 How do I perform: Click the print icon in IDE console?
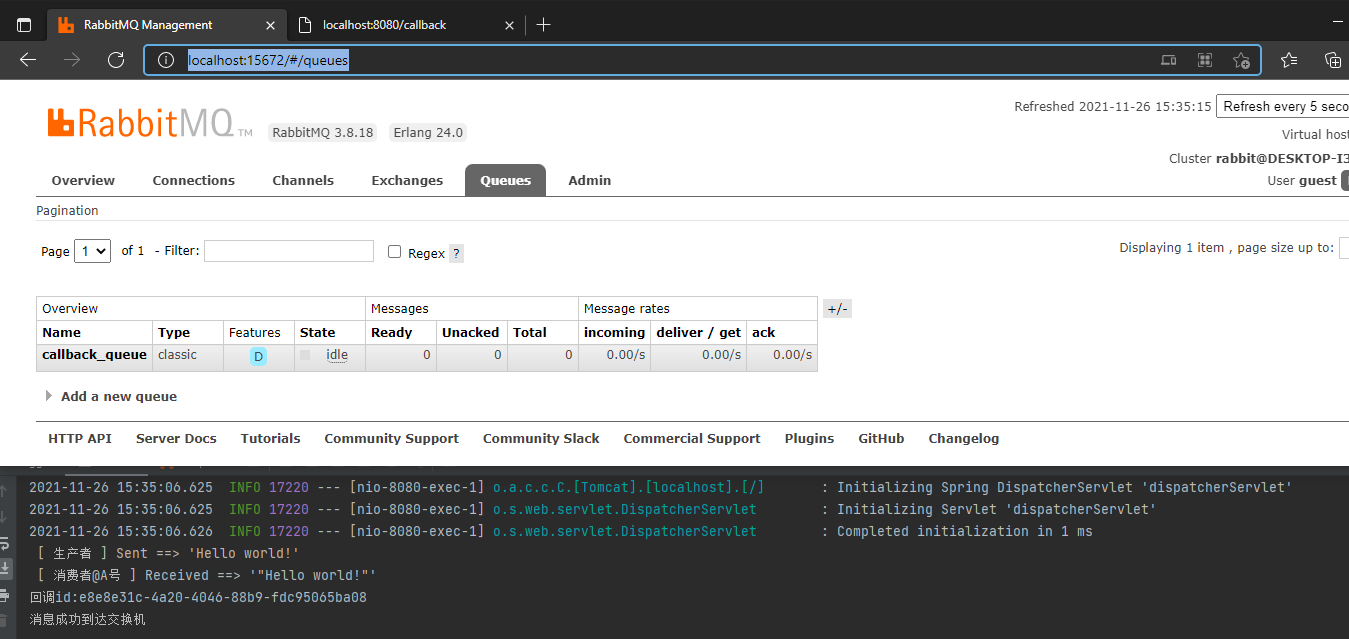pos(5,595)
